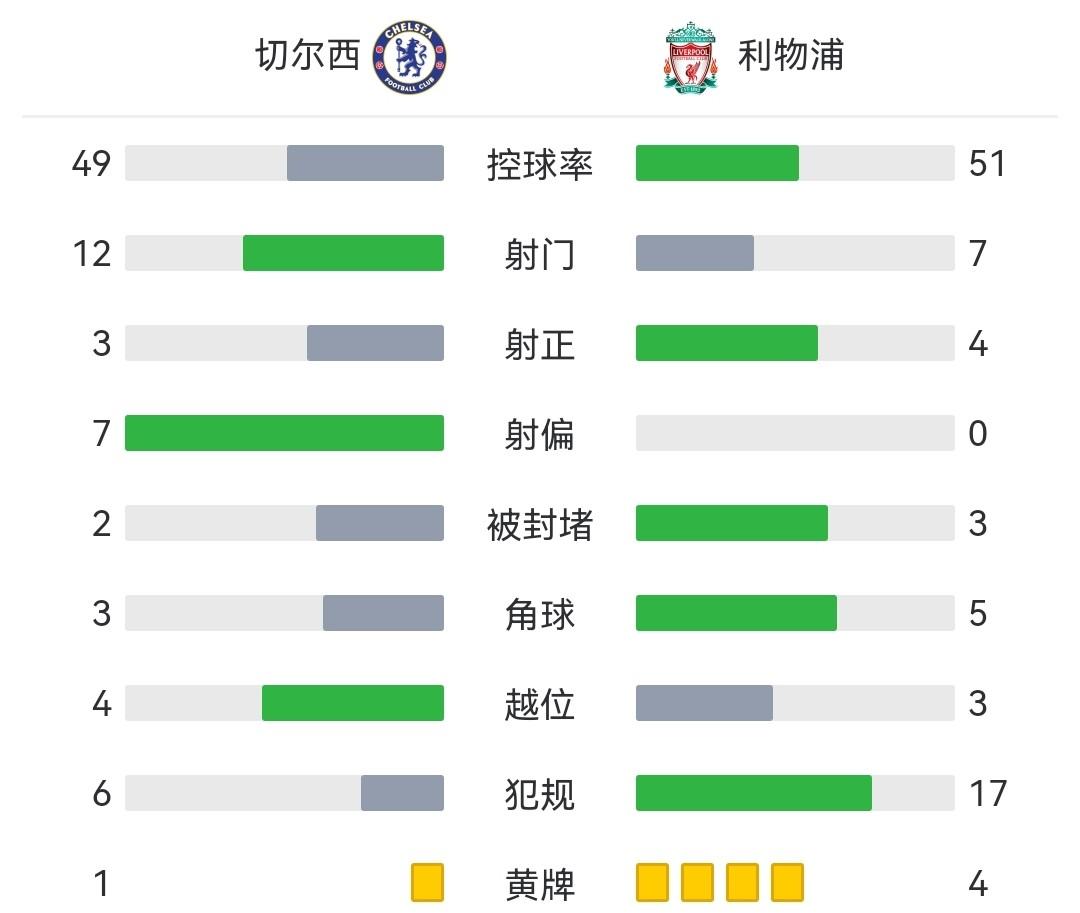Click Liverpool's rightmost yellow card icon
This screenshot has height=913, width=1080.
788,883
